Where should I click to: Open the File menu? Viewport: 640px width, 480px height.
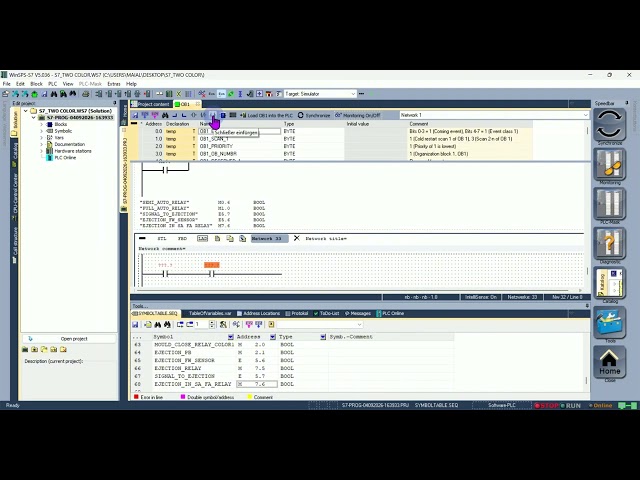click(x=7, y=84)
